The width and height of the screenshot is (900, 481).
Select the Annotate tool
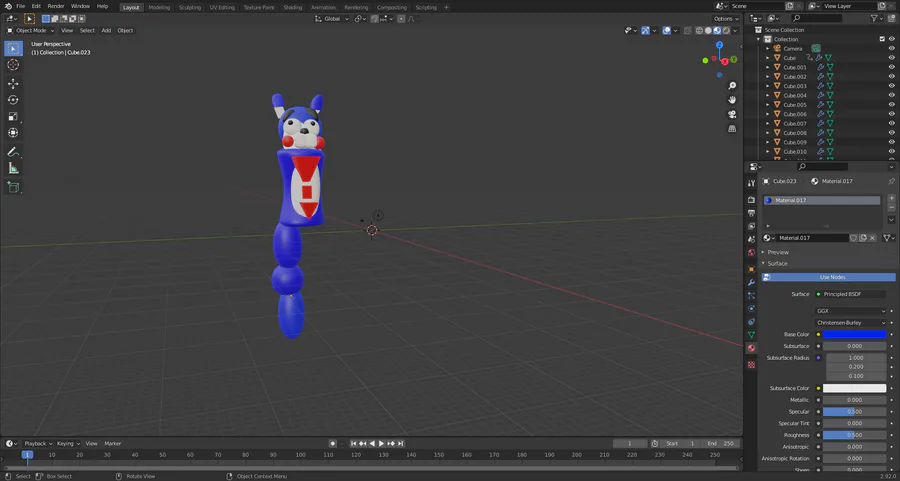point(13,152)
